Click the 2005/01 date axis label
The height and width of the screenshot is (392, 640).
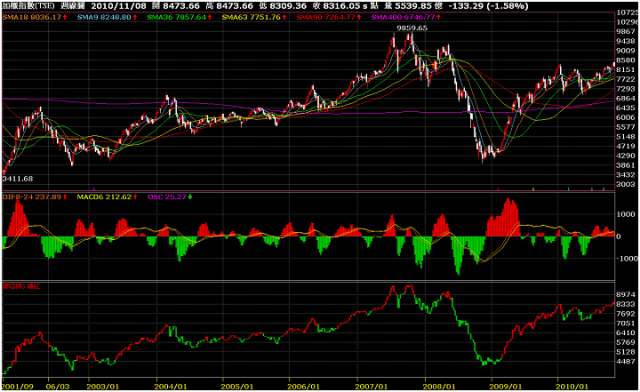pos(237,386)
